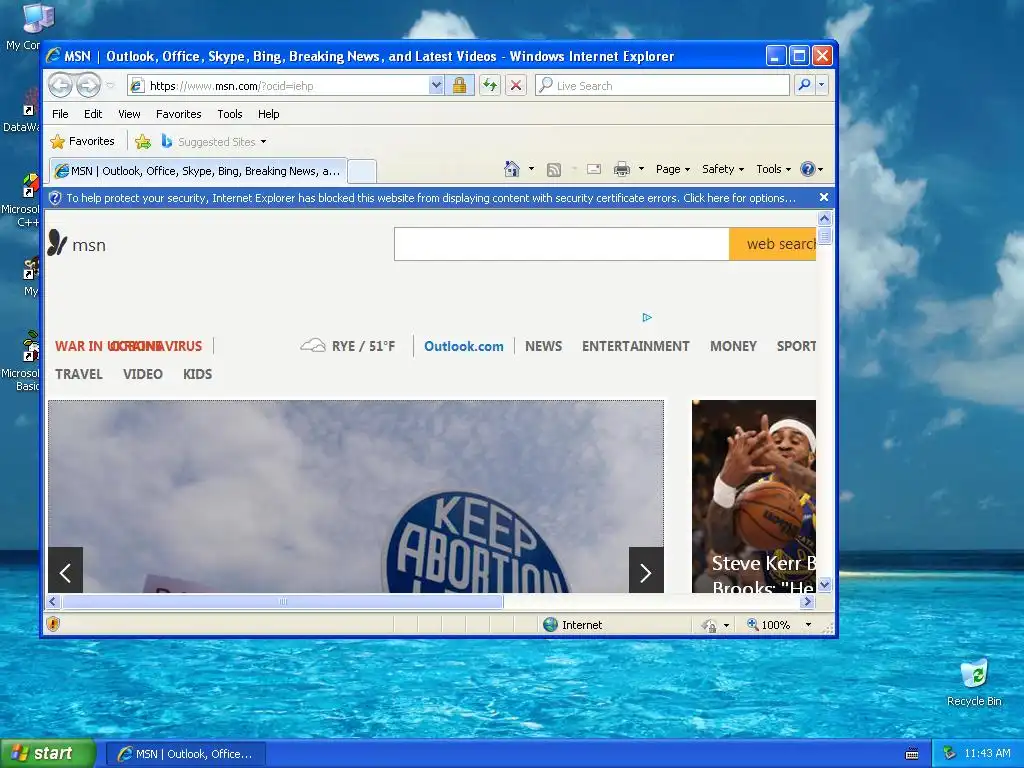Click the Add to Favorites Bar icon
This screenshot has width=1024, height=768.
coord(142,141)
